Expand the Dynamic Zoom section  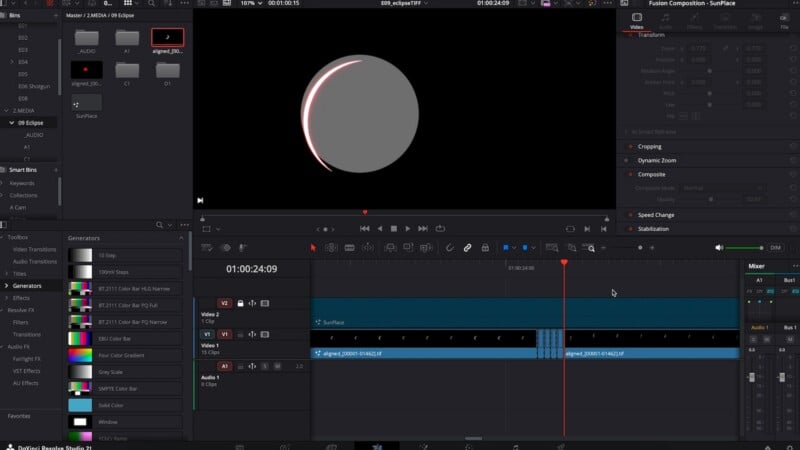[657, 160]
